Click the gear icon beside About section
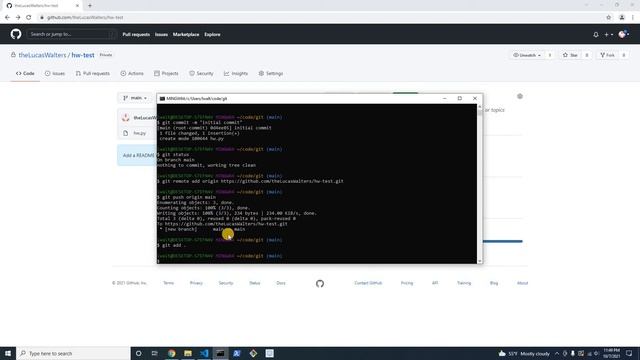This screenshot has width=640, height=360. (x=520, y=96)
